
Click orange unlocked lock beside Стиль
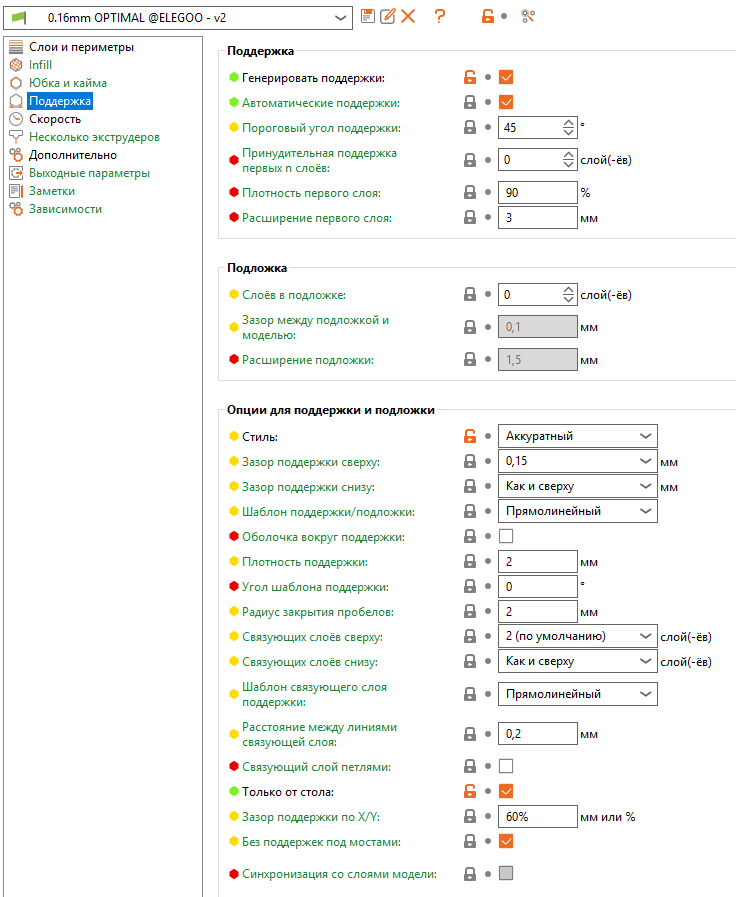[x=469, y=436]
